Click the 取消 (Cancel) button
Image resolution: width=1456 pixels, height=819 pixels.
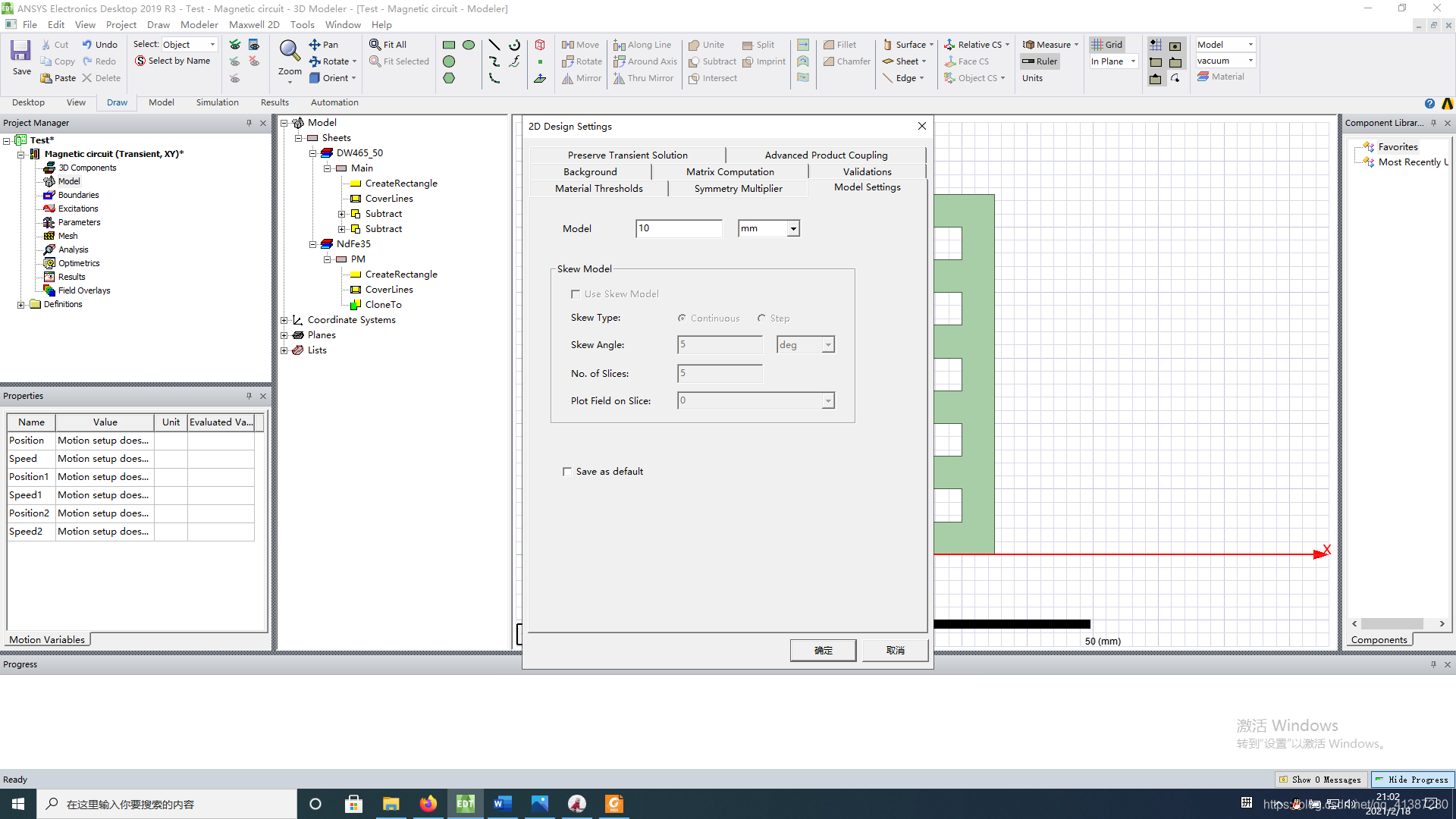coord(895,651)
